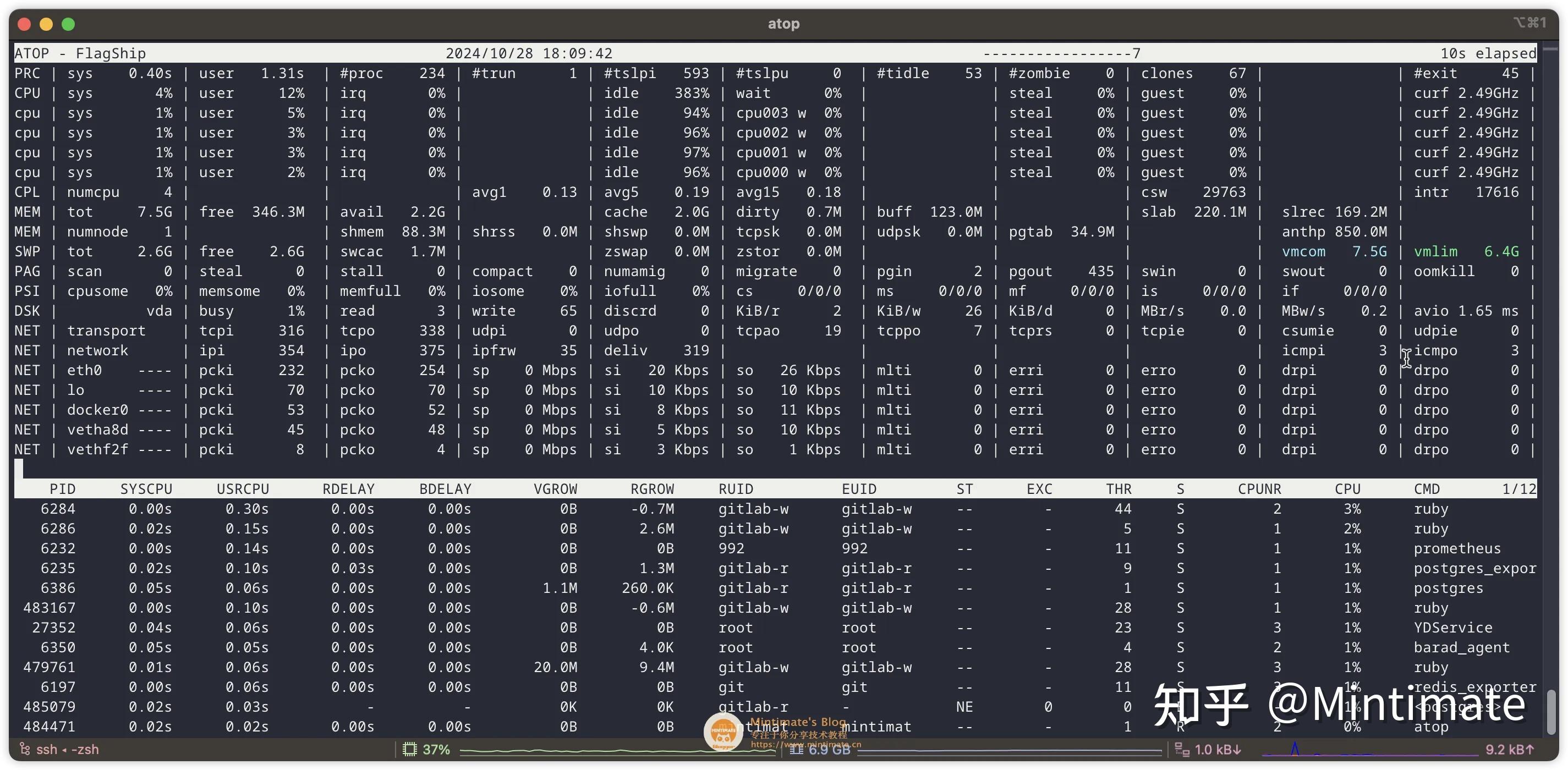
Task: Click the memory icon beside 6.9 GB
Action: pos(796,749)
